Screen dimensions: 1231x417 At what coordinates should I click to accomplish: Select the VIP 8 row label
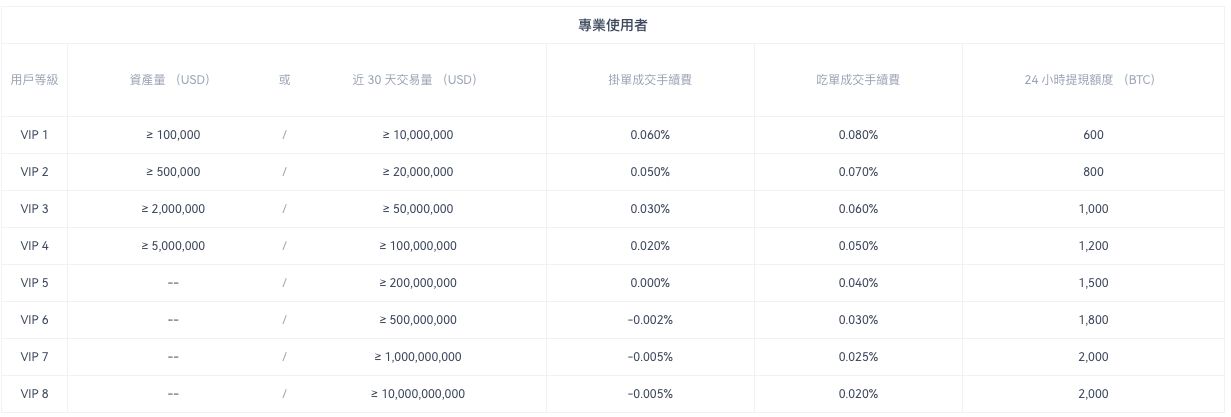[34, 394]
